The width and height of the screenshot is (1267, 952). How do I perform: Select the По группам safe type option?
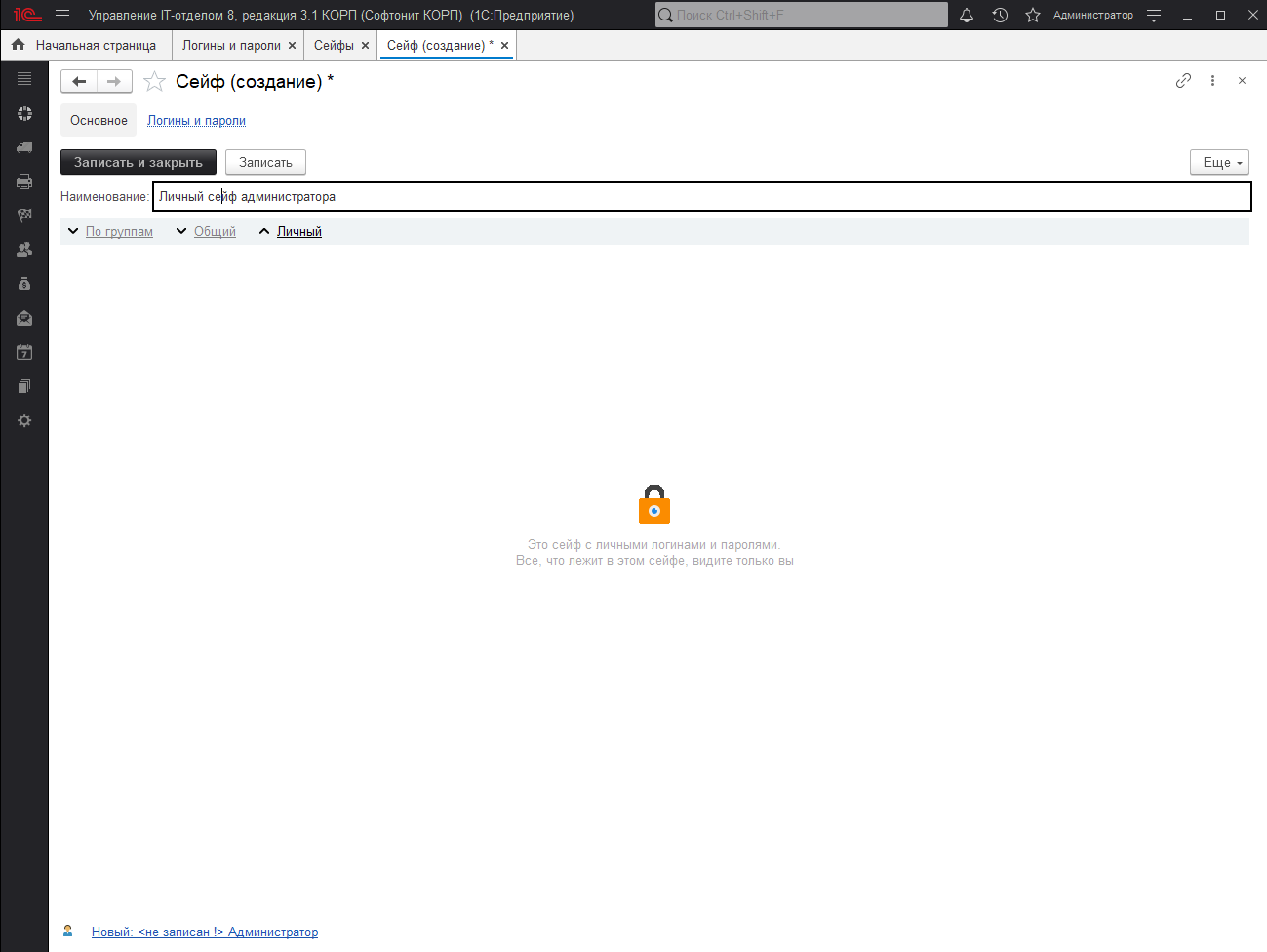(x=119, y=232)
